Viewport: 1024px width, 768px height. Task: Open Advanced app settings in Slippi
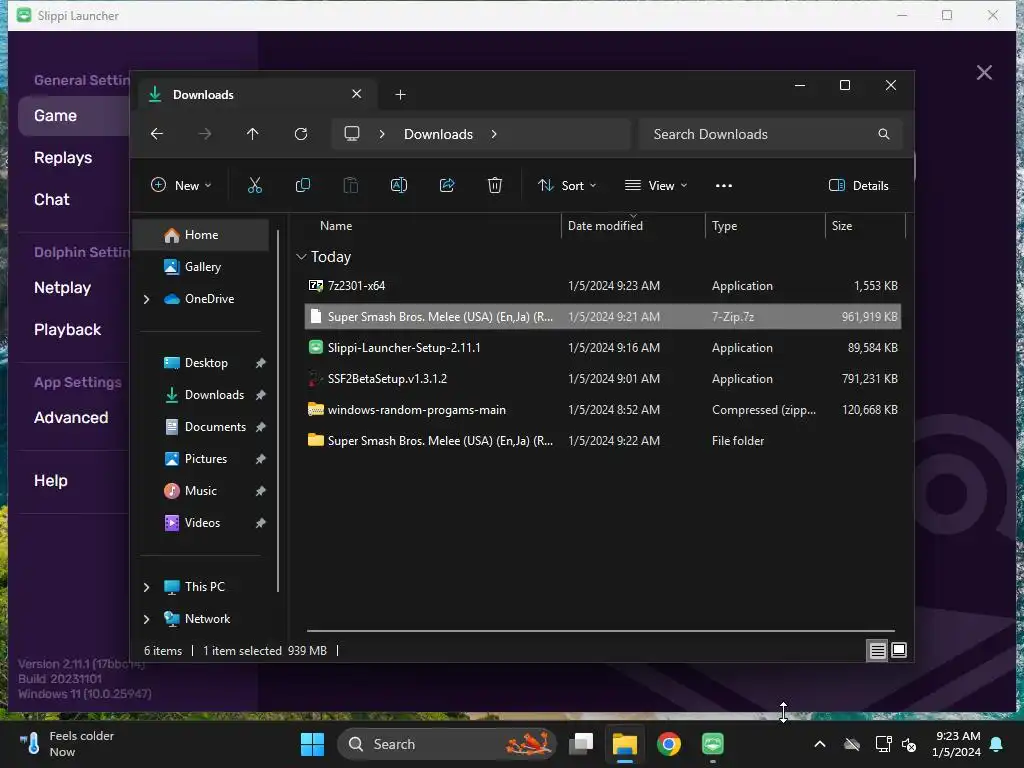coord(71,417)
